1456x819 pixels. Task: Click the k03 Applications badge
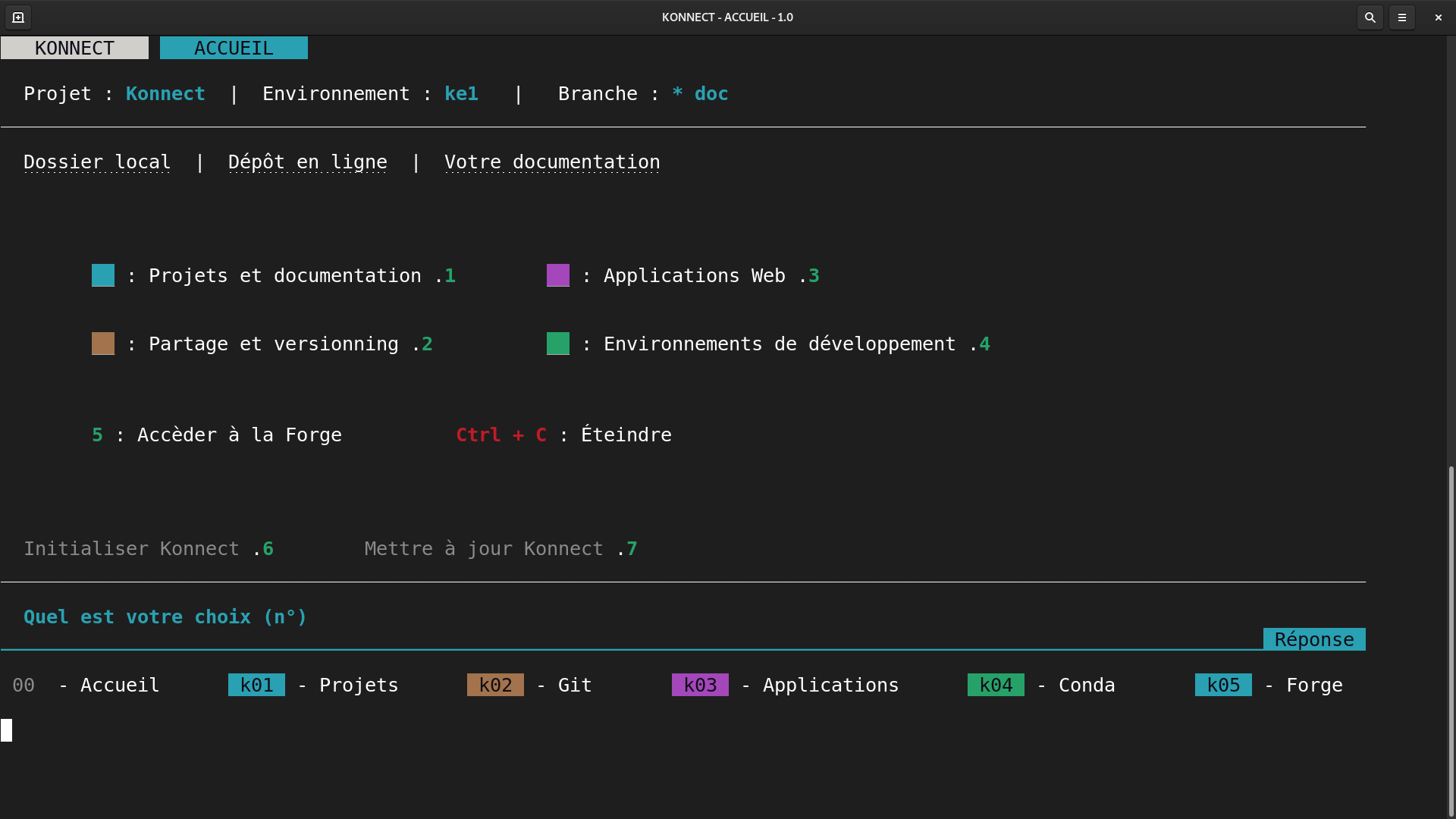[700, 685]
